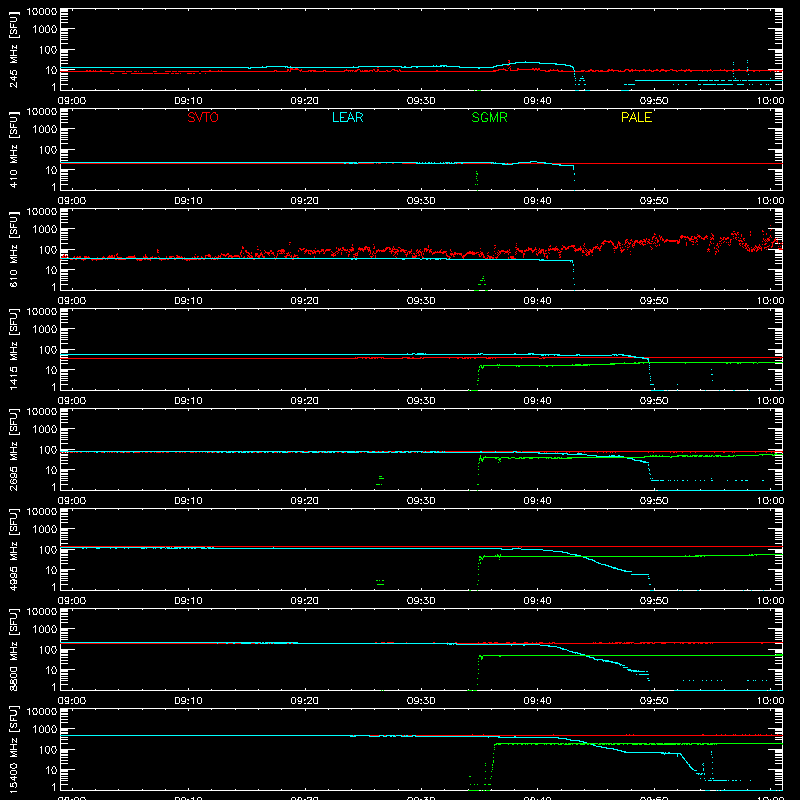Click '09:10' tick below the 4995 MHz panel
The height and width of the screenshot is (800, 800).
pyautogui.click(x=188, y=601)
